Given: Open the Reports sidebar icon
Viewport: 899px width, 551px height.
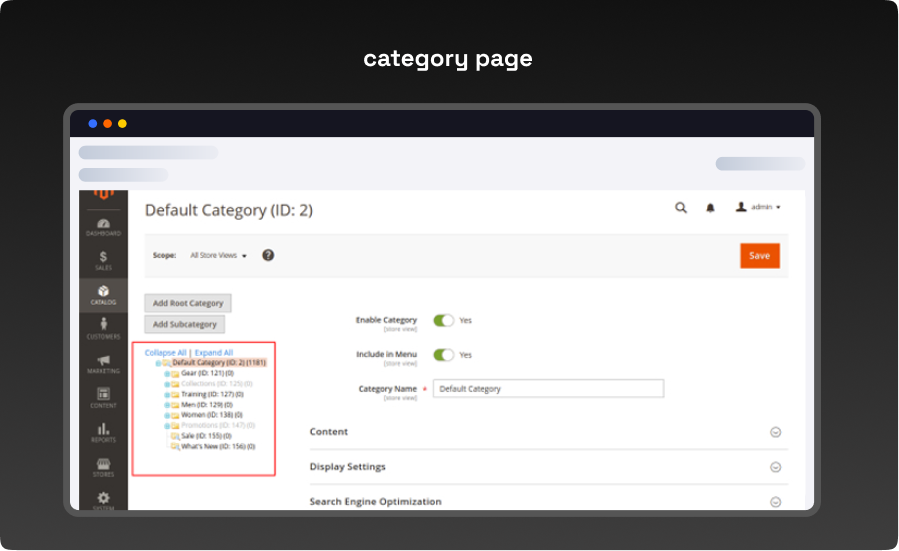Looking at the screenshot, I should click(104, 432).
